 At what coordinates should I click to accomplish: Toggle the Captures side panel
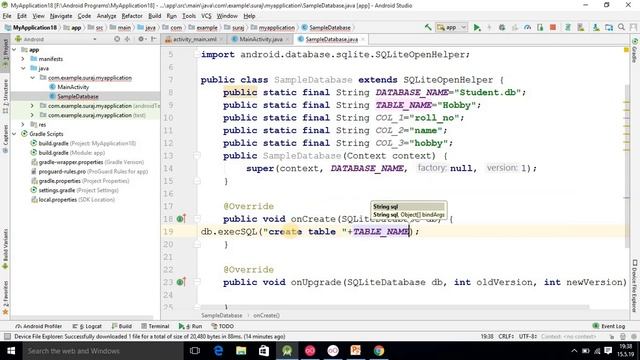pos(5,139)
